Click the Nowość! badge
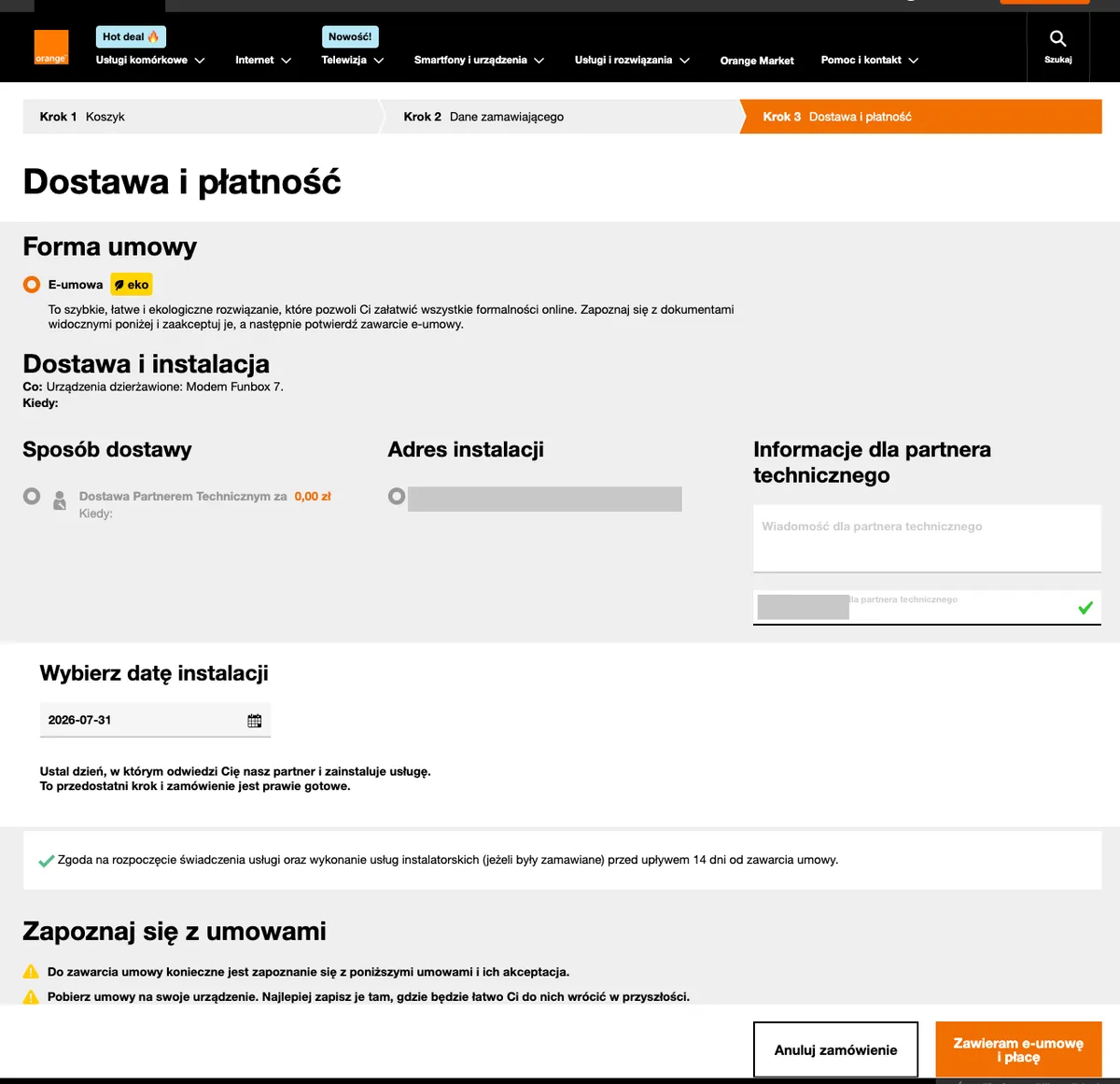Screen dimensions: 1120x1084 [350, 36]
